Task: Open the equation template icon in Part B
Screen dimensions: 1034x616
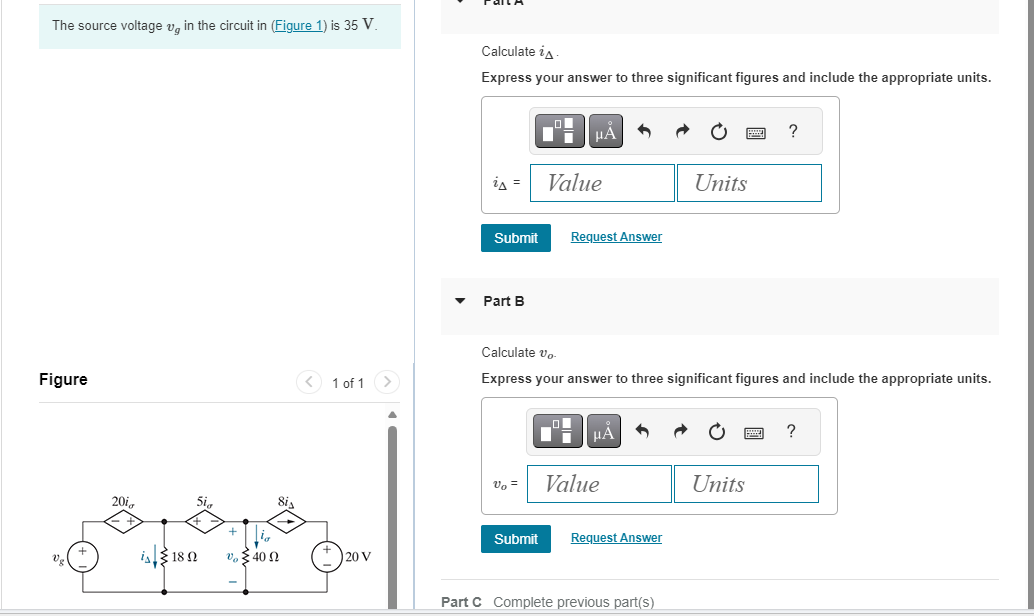Action: [x=557, y=431]
